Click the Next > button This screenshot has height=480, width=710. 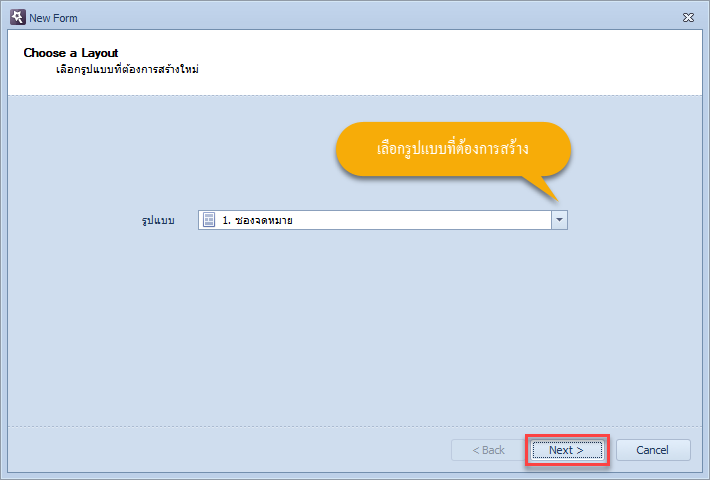(567, 450)
